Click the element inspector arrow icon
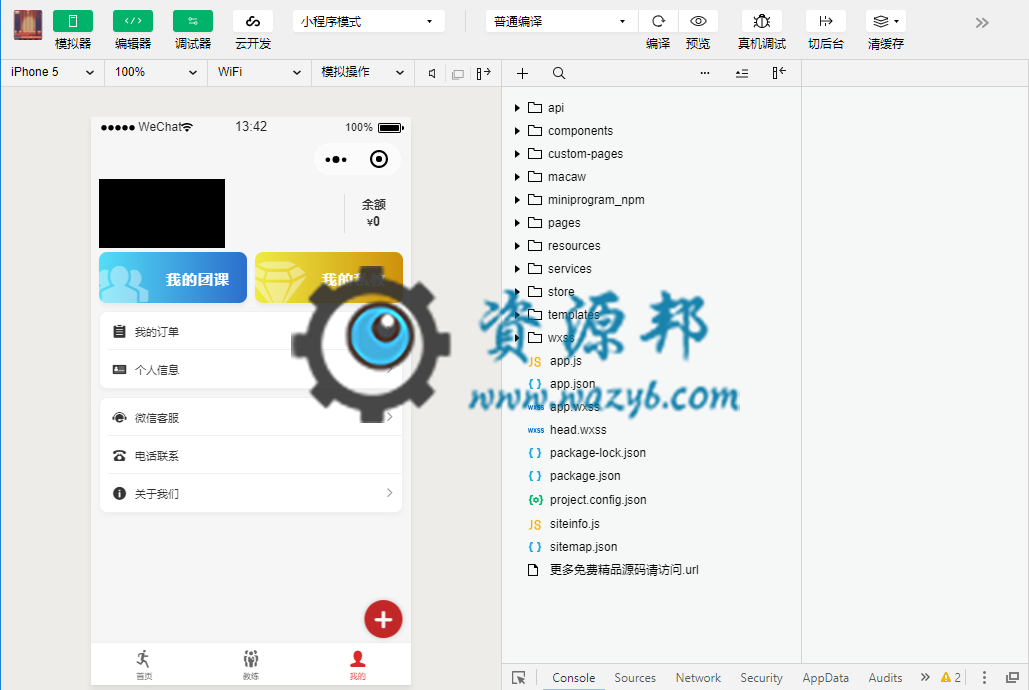Screen dimensions: 1029x690 click(x=518, y=678)
